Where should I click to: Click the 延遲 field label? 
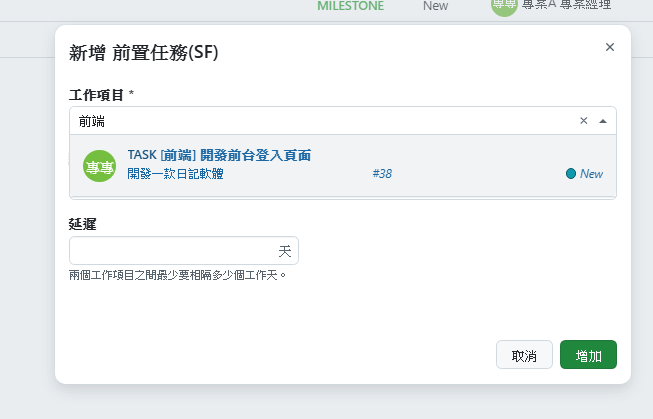tap(82, 224)
